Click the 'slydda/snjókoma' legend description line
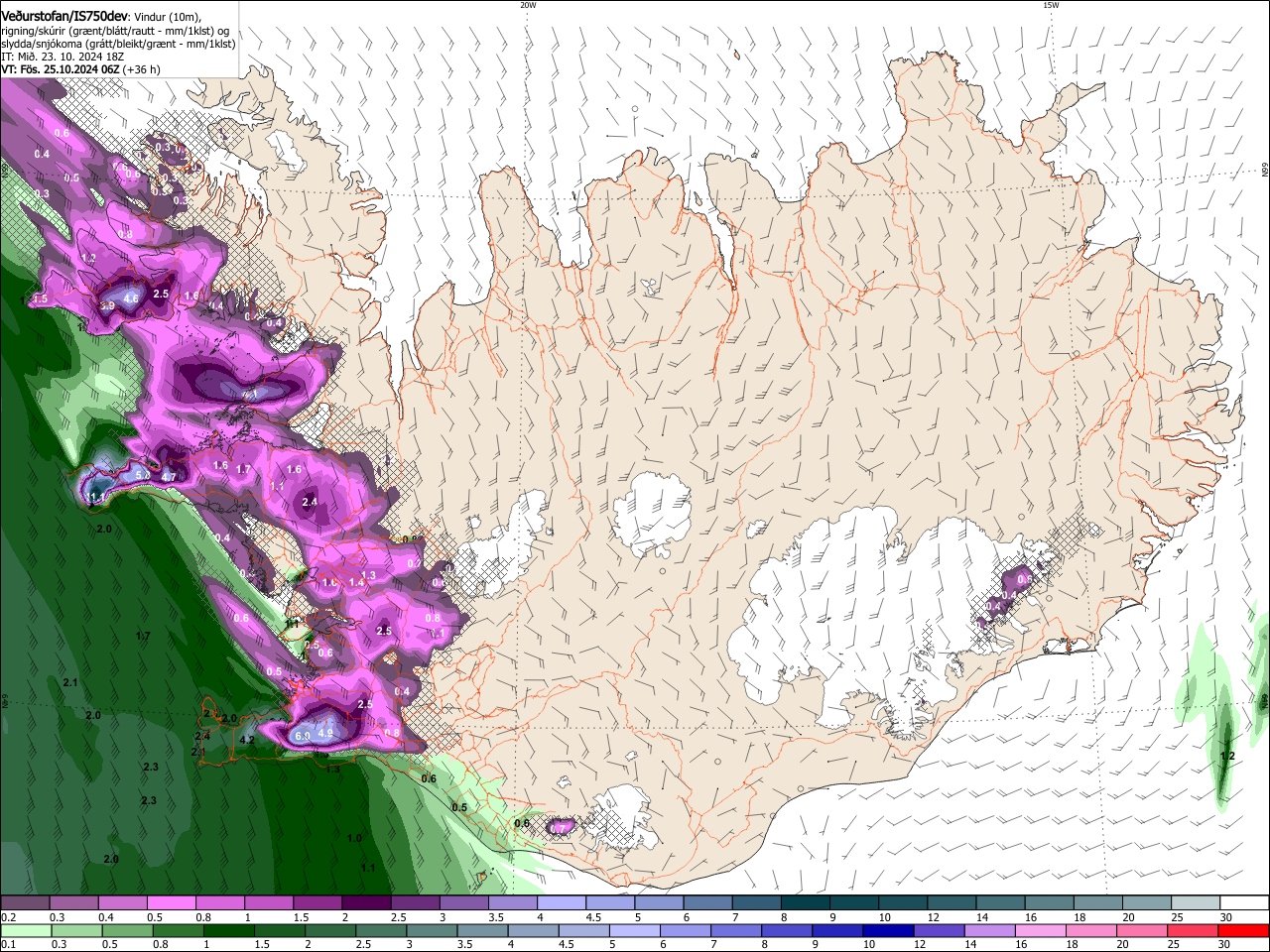This screenshot has width=1270, height=952. 118,44
